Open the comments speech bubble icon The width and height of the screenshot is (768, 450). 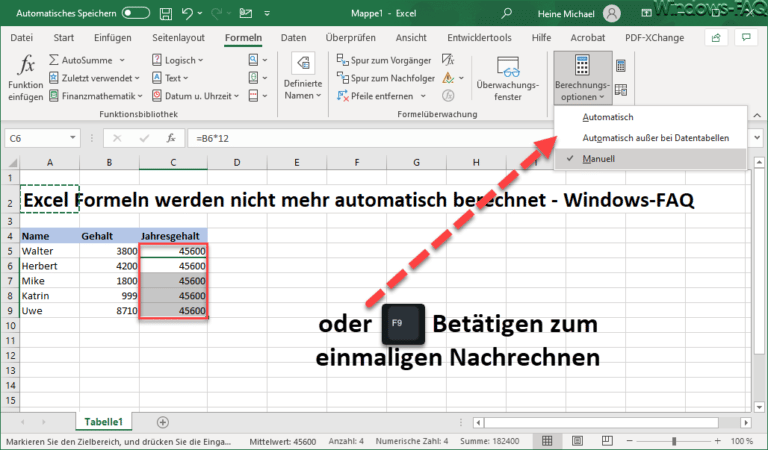point(746,38)
